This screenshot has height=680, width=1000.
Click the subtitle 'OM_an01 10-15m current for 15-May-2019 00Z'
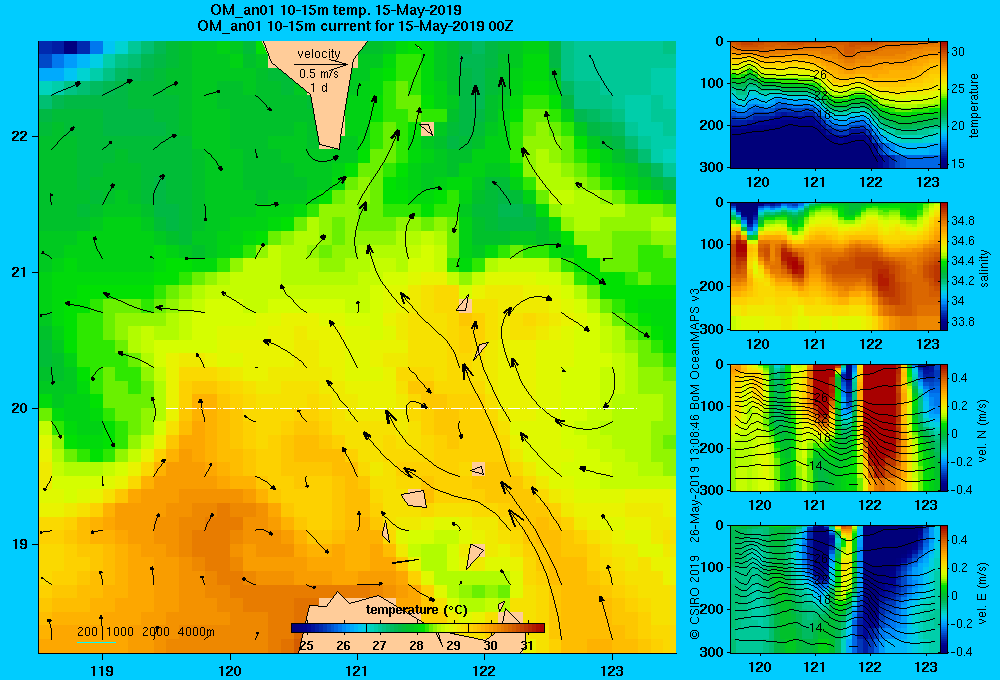point(355,26)
